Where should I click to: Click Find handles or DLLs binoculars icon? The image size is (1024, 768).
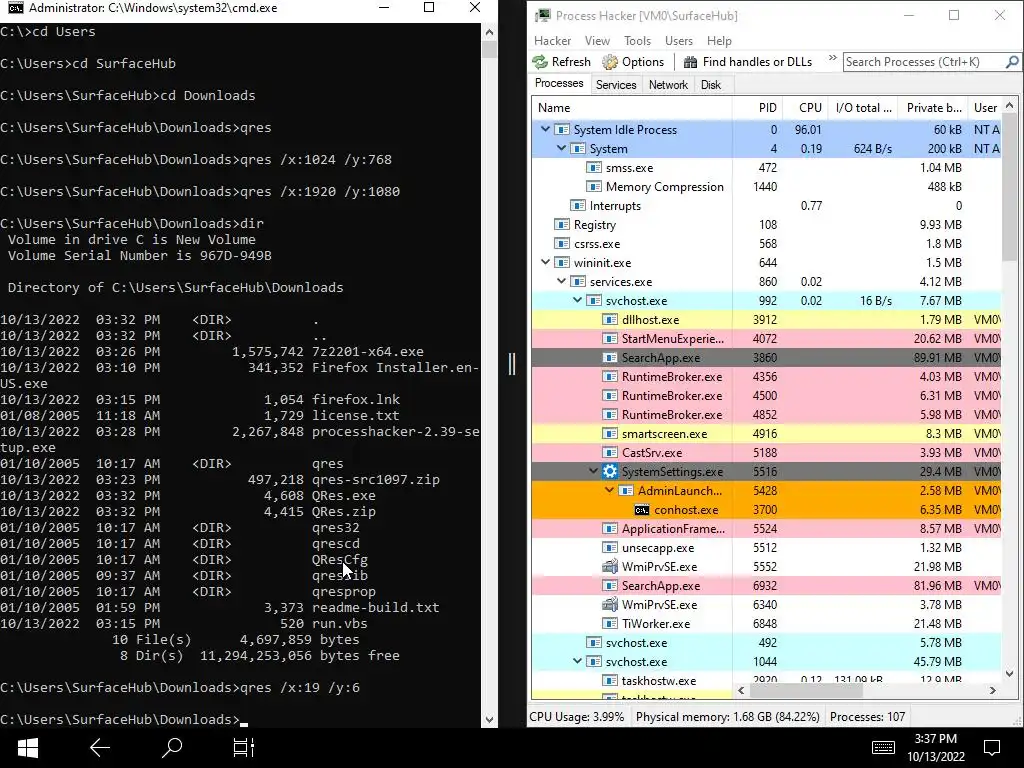click(690, 62)
